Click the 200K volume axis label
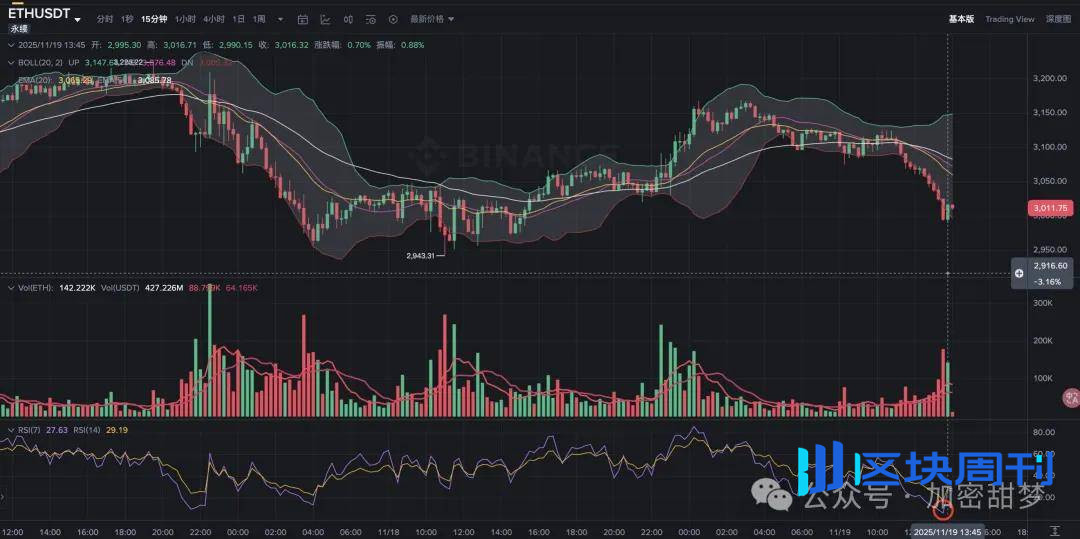Screen dimensions: 1080x539 (1041, 341)
